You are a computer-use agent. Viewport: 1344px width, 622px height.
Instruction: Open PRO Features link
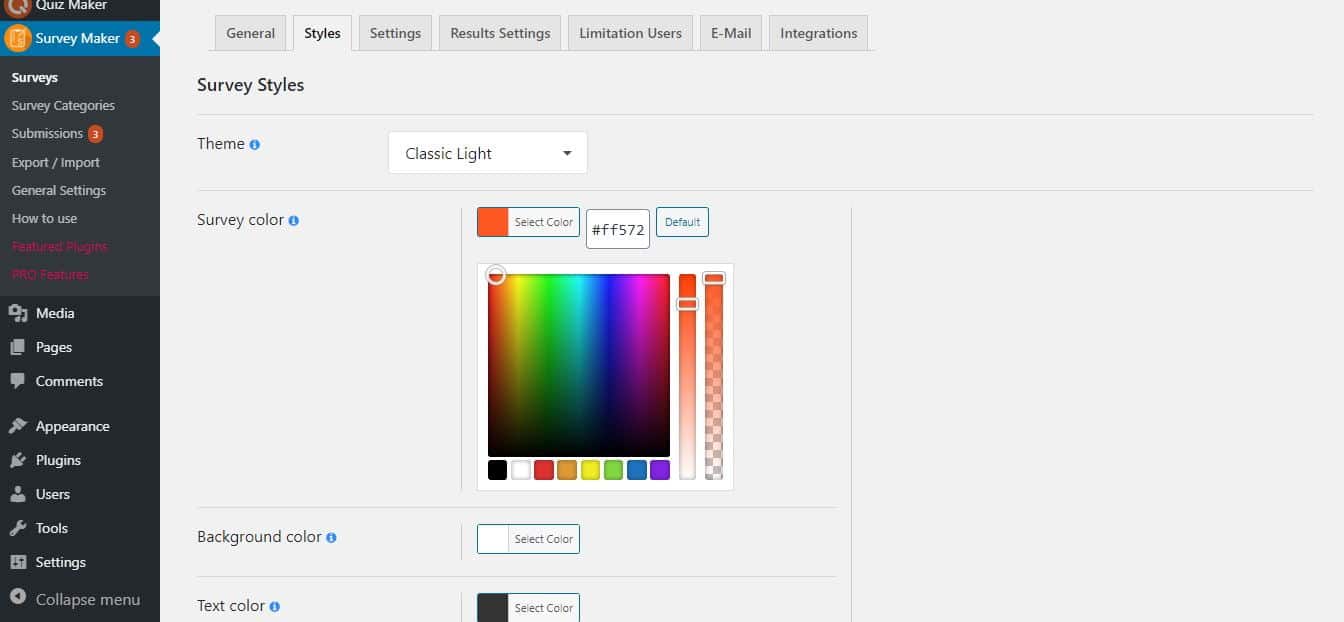50,274
